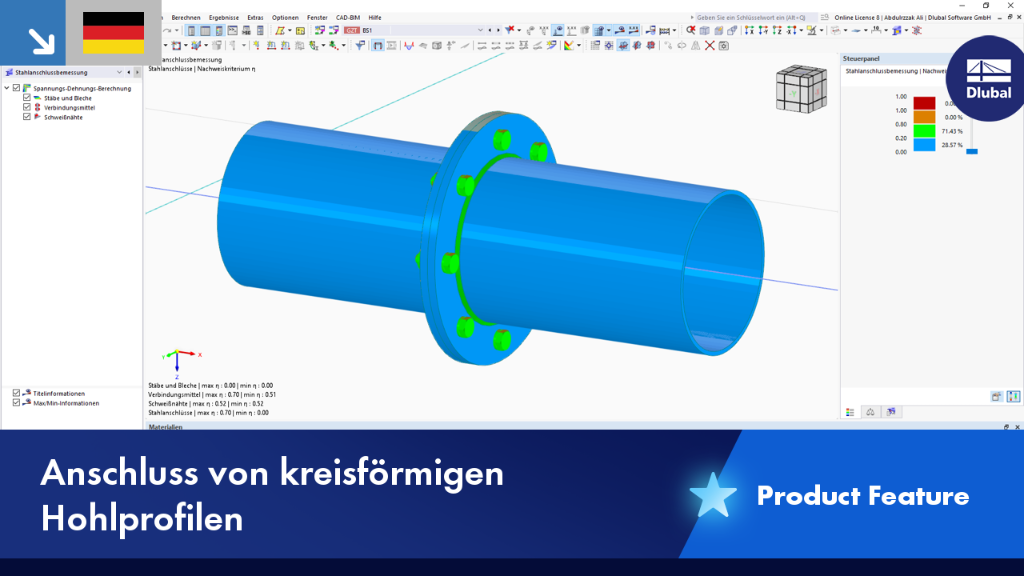Click the blue funnel filter icon in second toolbar row

360,46
